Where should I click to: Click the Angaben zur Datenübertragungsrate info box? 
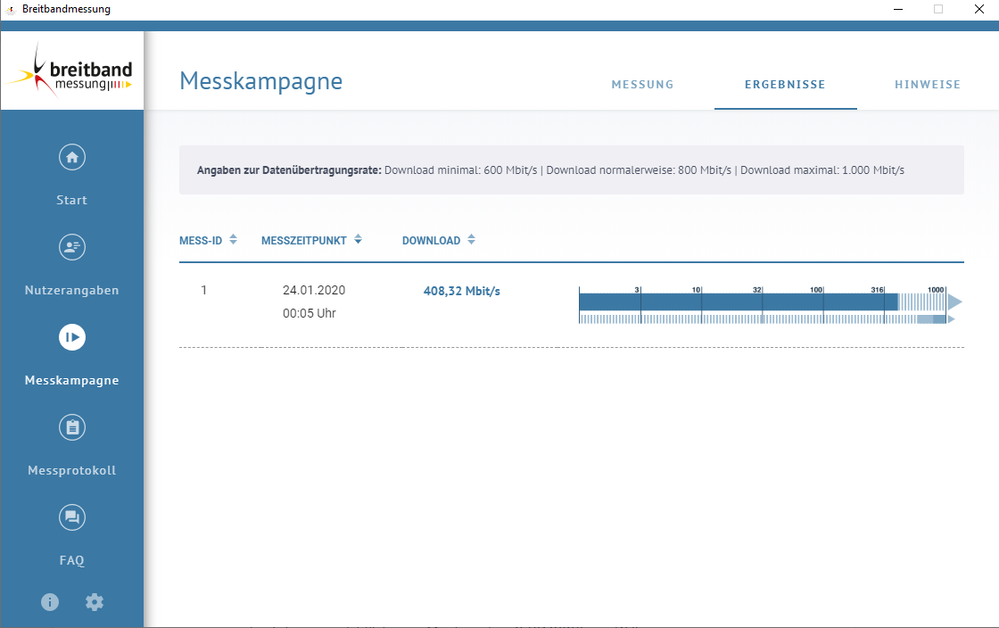tap(571, 170)
